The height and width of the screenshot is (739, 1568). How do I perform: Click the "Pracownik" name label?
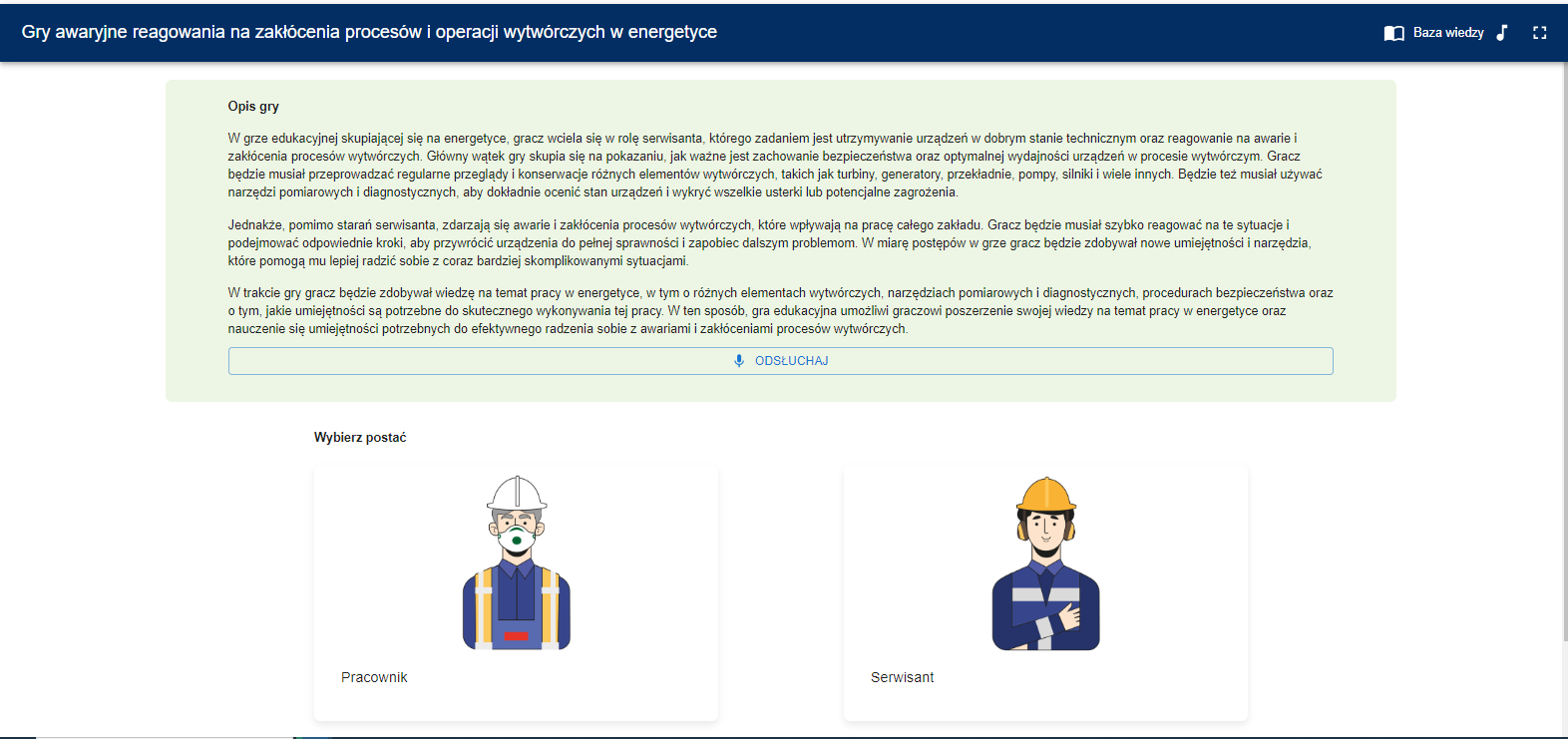(x=374, y=677)
